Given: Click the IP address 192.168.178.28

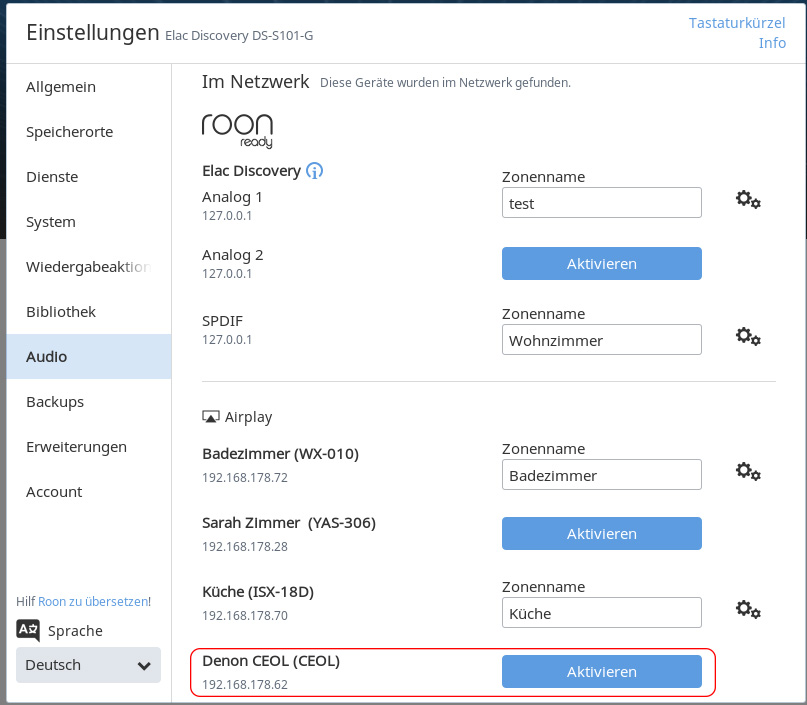Looking at the screenshot, I should (x=245, y=547).
